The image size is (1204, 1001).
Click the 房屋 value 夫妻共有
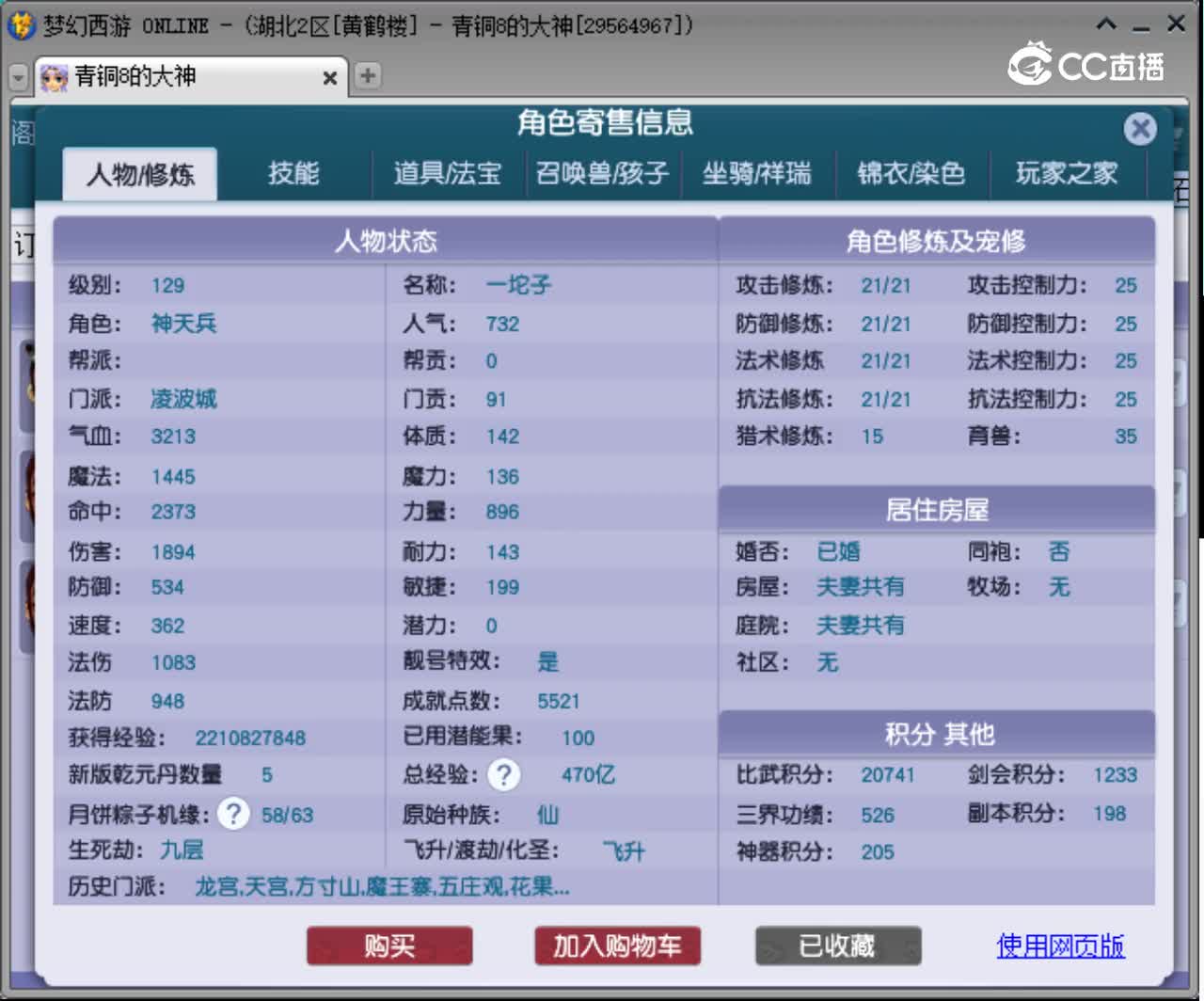[860, 587]
